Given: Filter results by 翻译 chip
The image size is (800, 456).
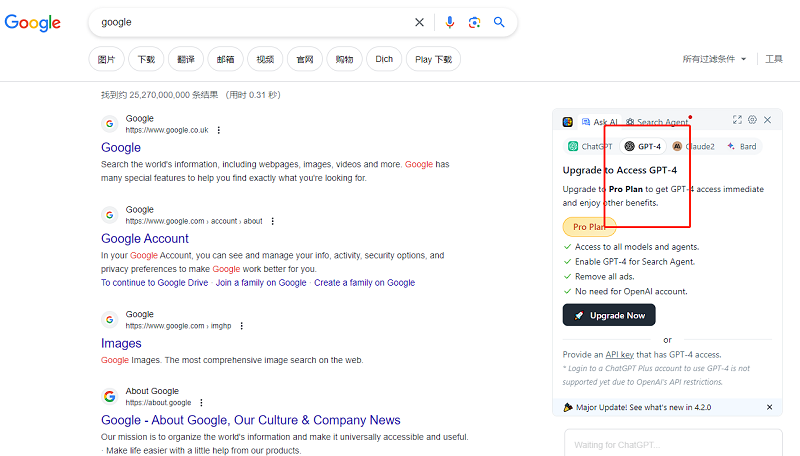Looking at the screenshot, I should coord(186,60).
